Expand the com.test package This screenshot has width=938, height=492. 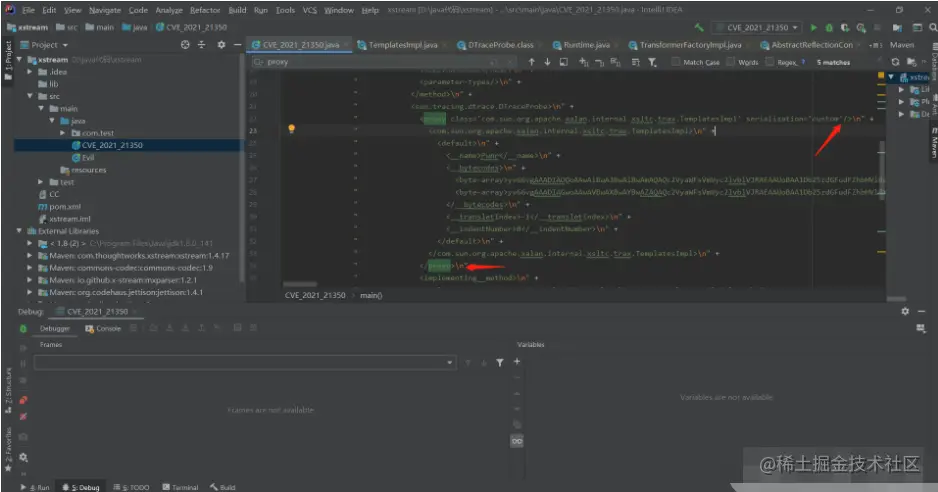63,133
